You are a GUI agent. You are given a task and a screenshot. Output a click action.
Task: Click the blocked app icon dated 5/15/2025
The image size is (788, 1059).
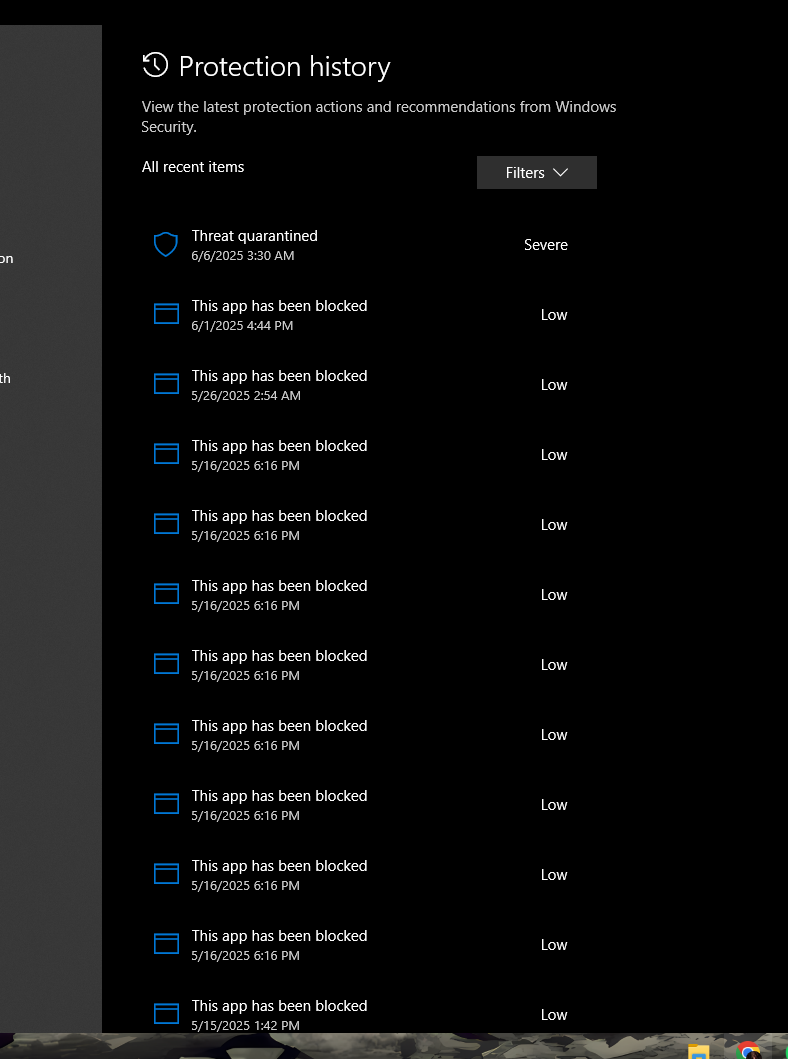click(166, 1013)
